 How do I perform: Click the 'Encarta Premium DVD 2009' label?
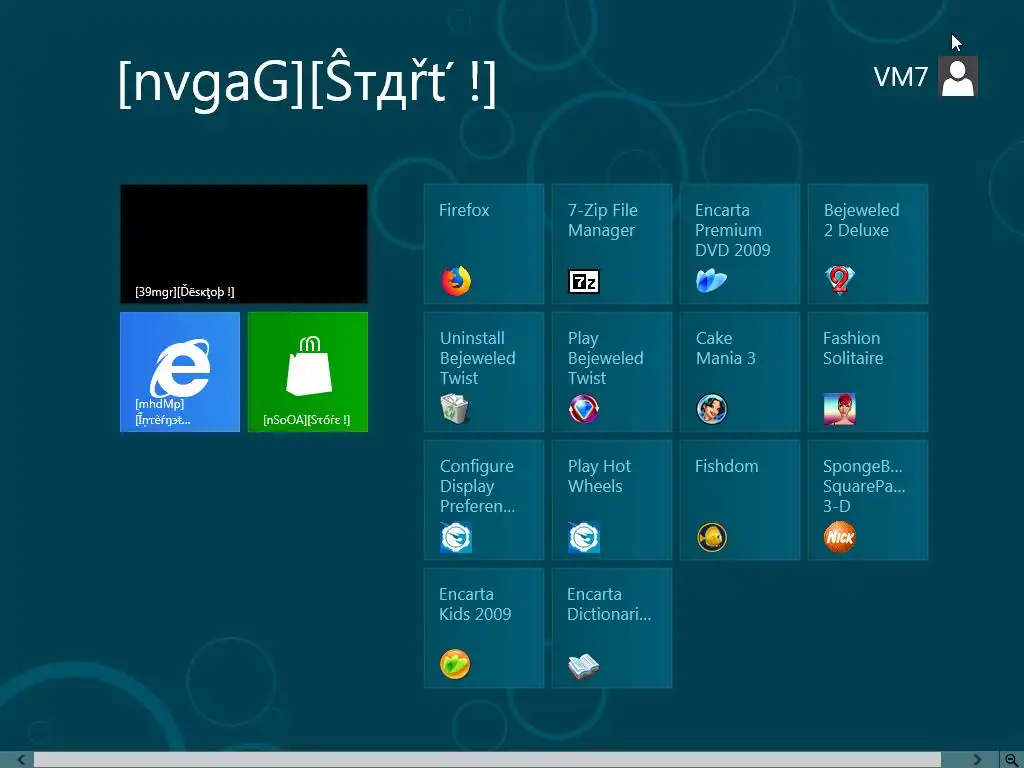coord(733,230)
